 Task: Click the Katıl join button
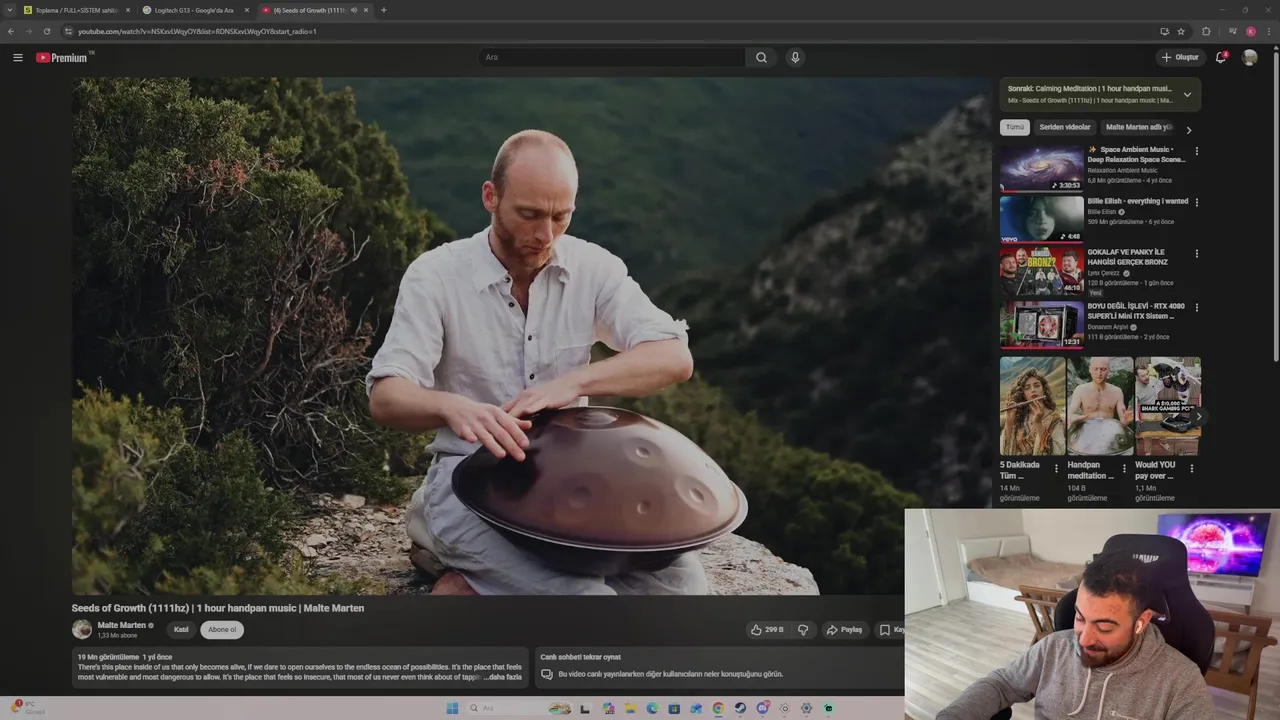point(181,630)
